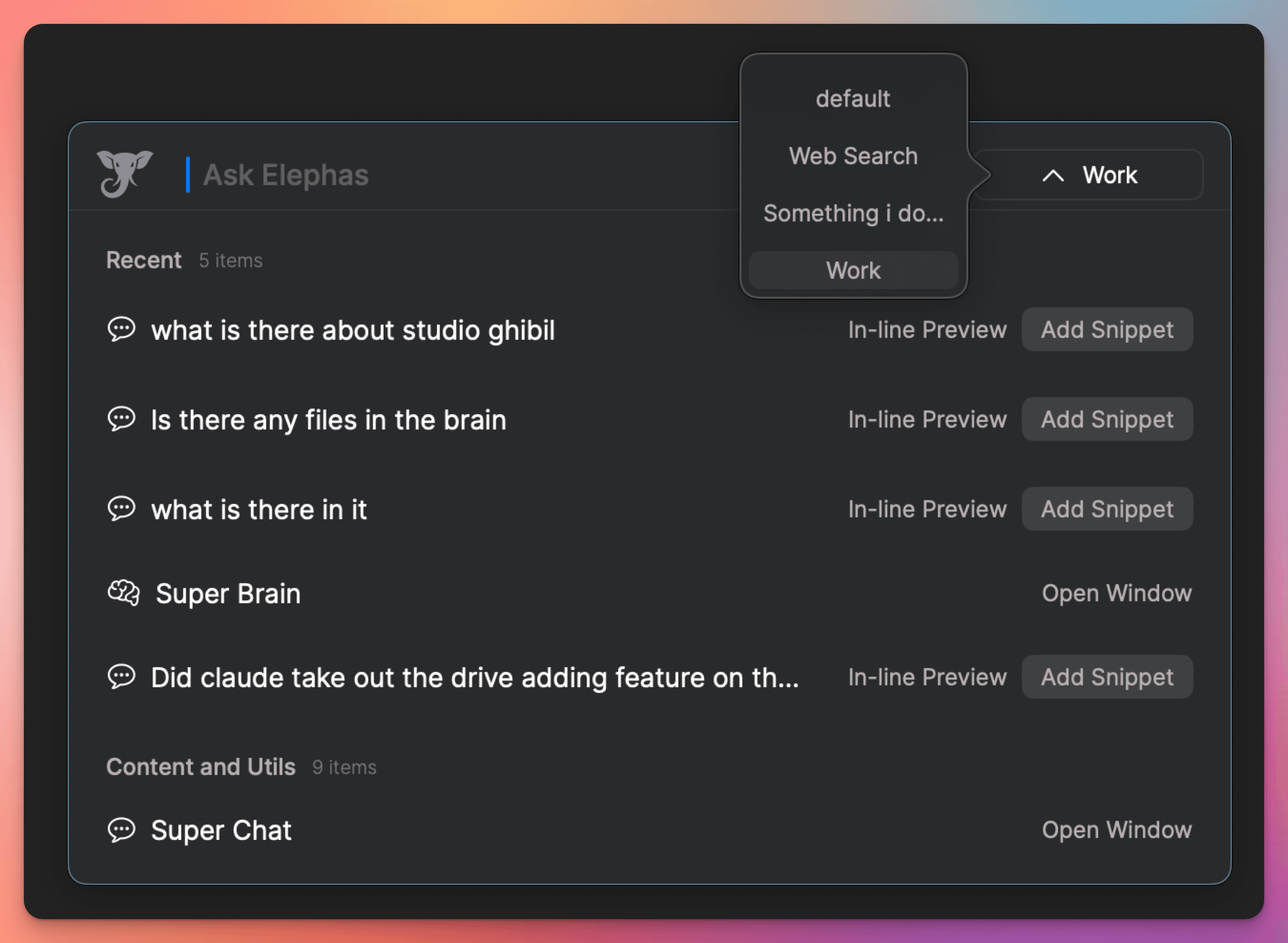Click the chevron arrow beside Work

tap(1053, 175)
